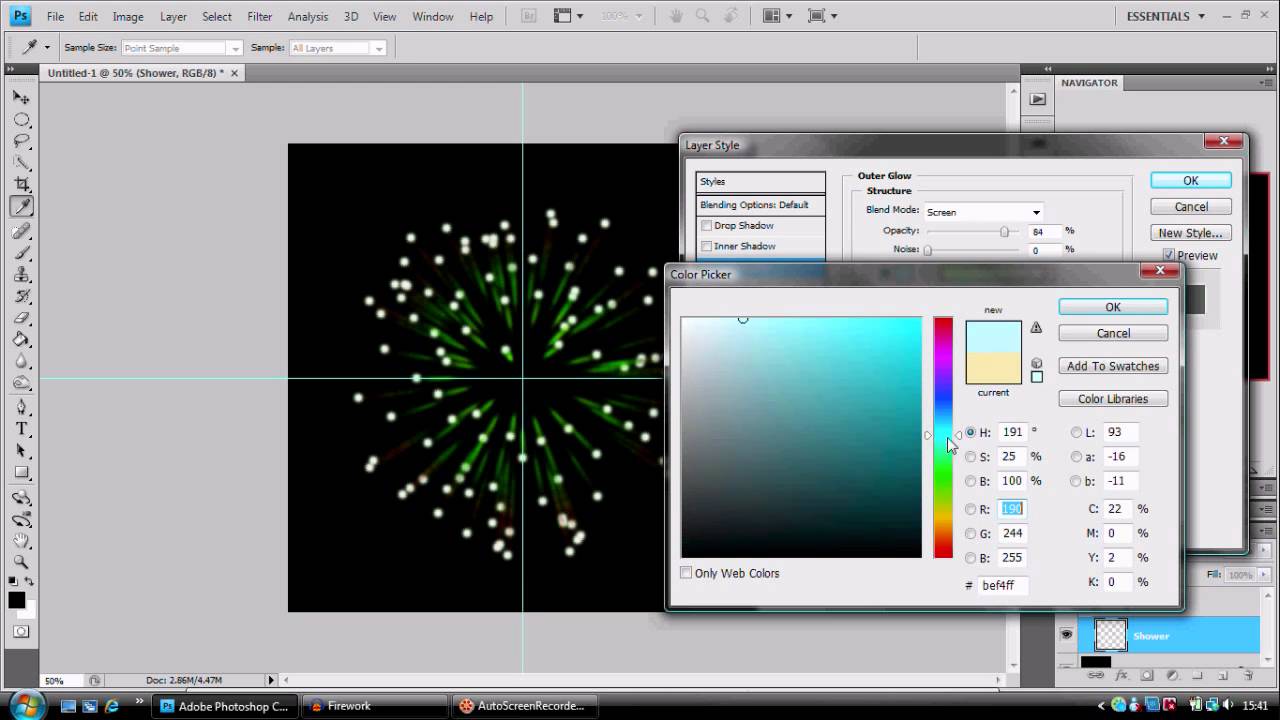
Task: Add a layer mask icon
Action: (x=1147, y=675)
